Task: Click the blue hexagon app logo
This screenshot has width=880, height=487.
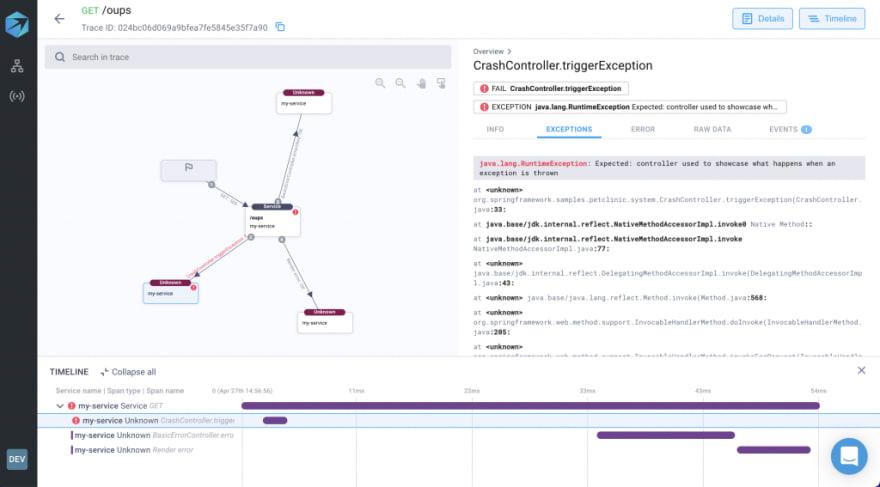Action: [x=17, y=25]
